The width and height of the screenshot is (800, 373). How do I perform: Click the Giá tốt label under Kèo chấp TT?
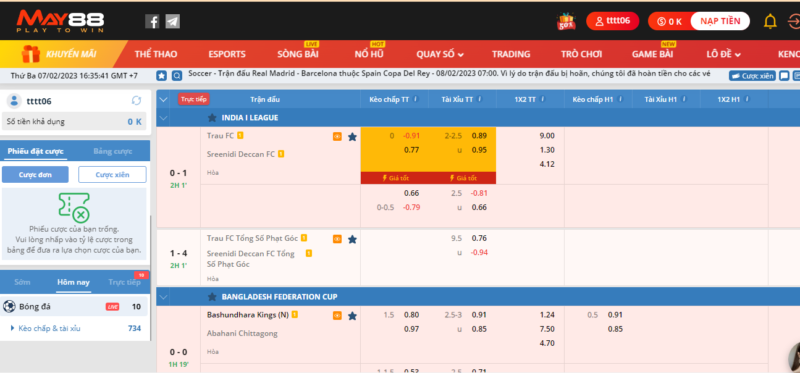[395, 178]
